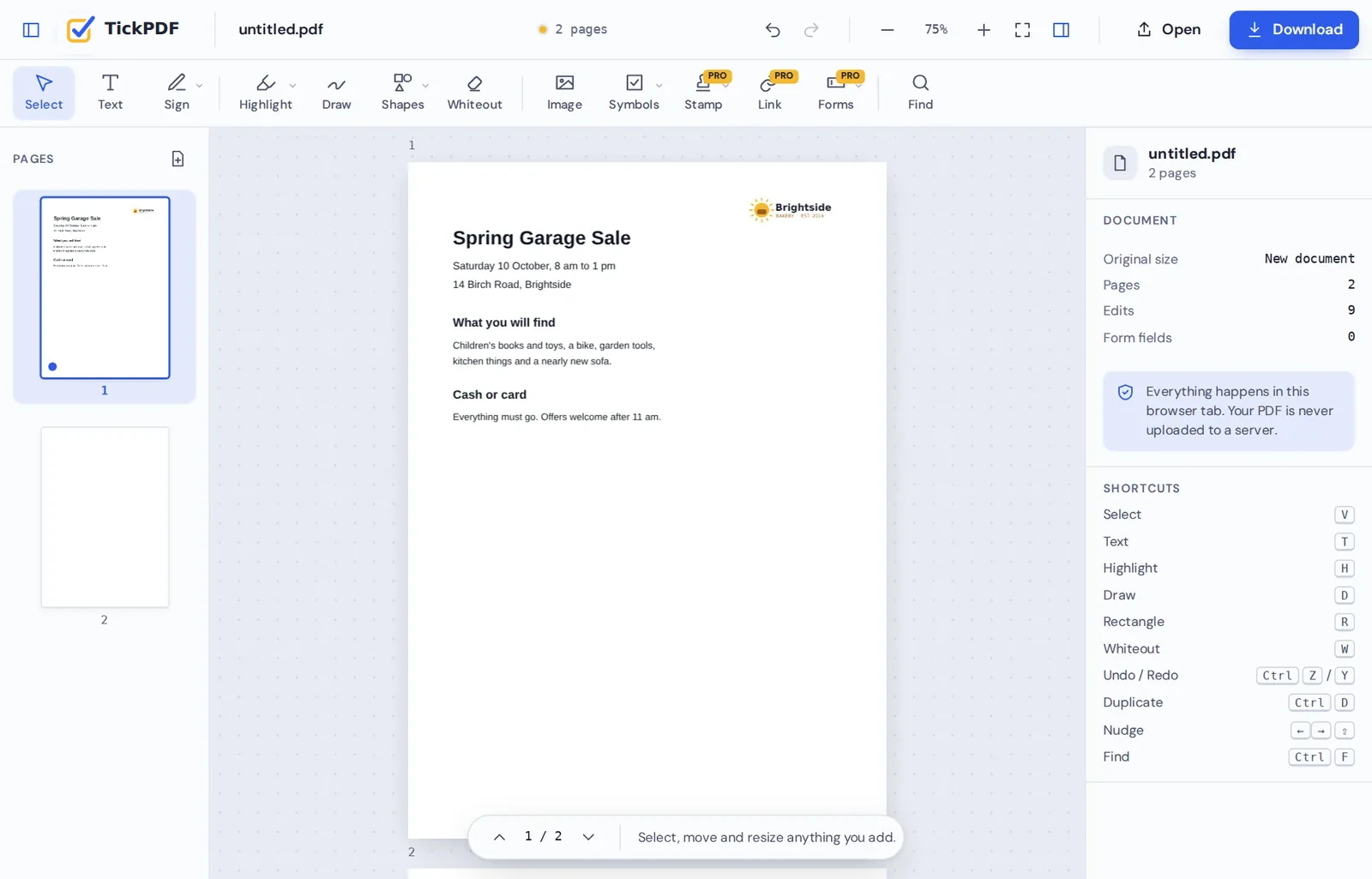
Task: Go to previous page
Action: pyautogui.click(x=499, y=837)
